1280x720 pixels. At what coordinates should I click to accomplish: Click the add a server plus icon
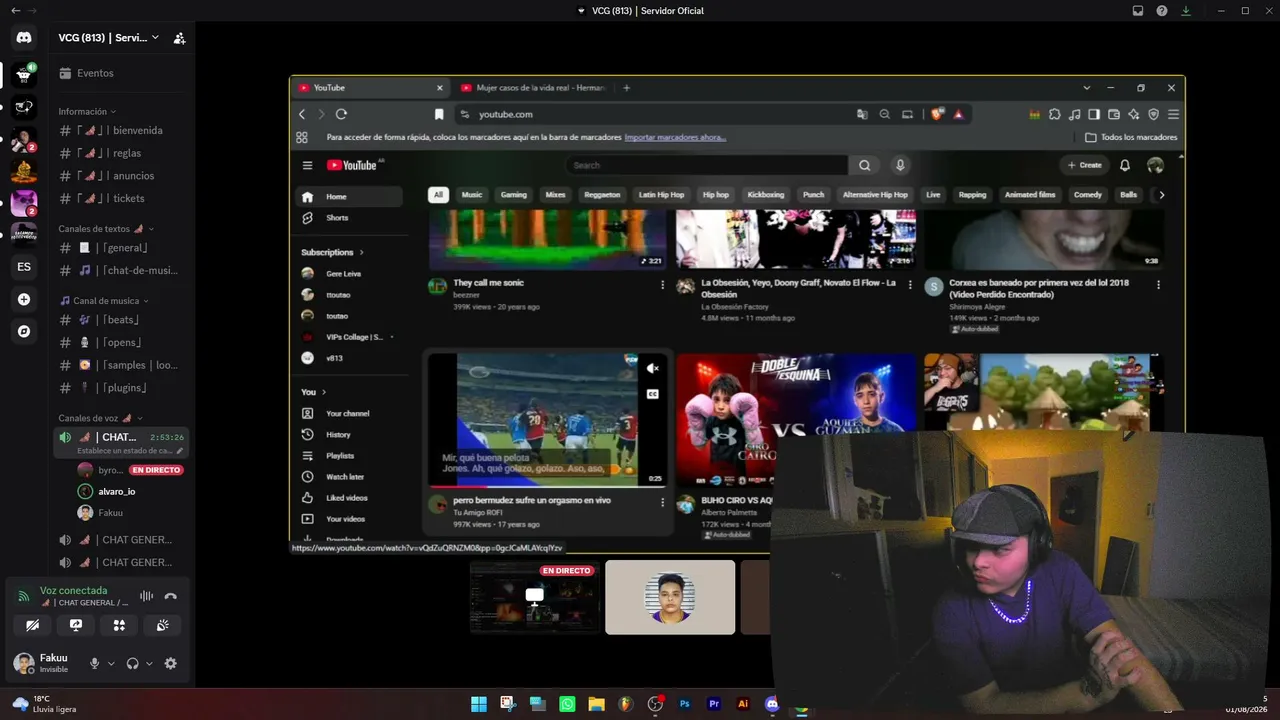[24, 299]
